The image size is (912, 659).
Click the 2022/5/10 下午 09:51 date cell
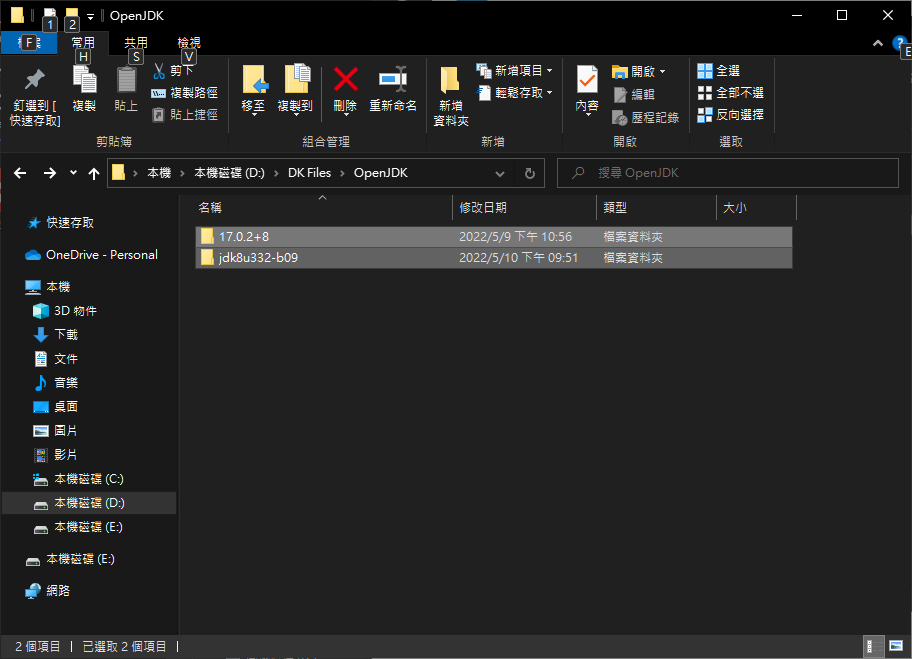pos(518,258)
